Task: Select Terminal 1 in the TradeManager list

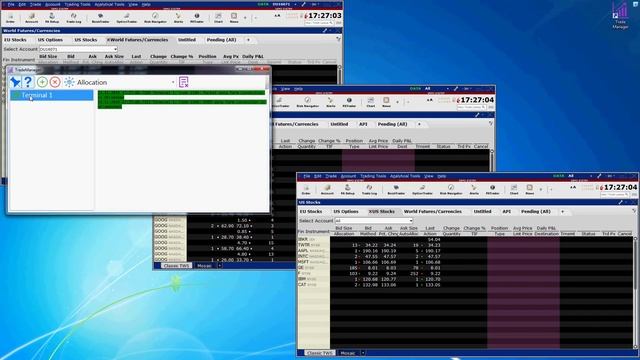Action: [51, 95]
